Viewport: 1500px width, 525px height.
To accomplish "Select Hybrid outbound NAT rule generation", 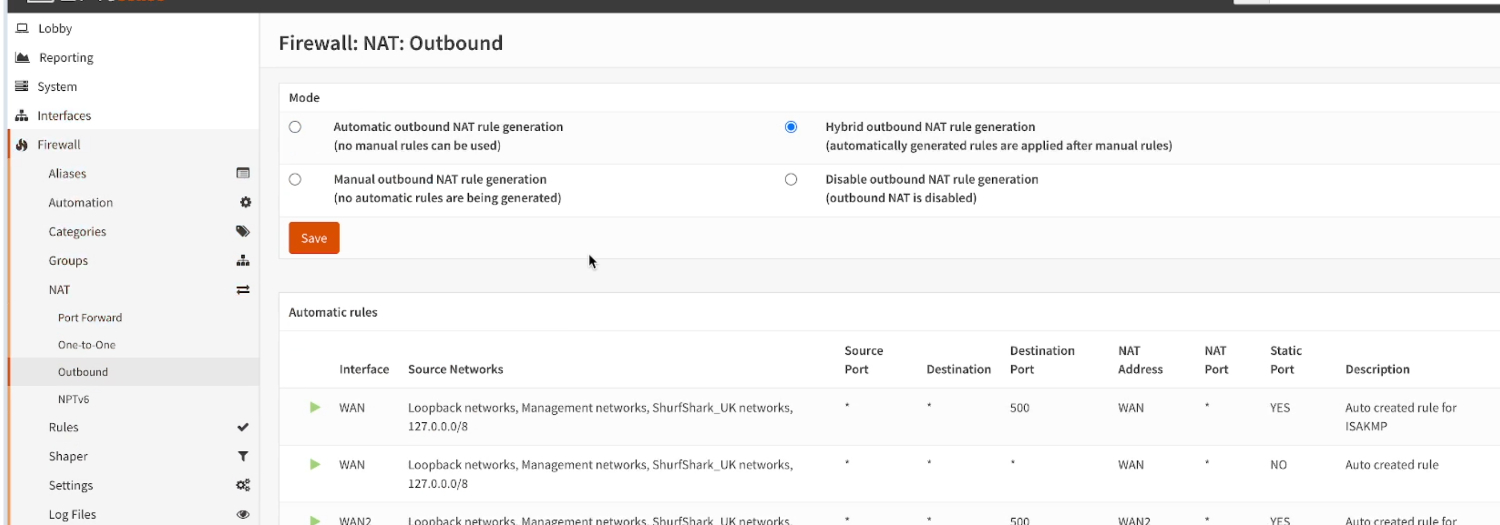I will [791, 127].
